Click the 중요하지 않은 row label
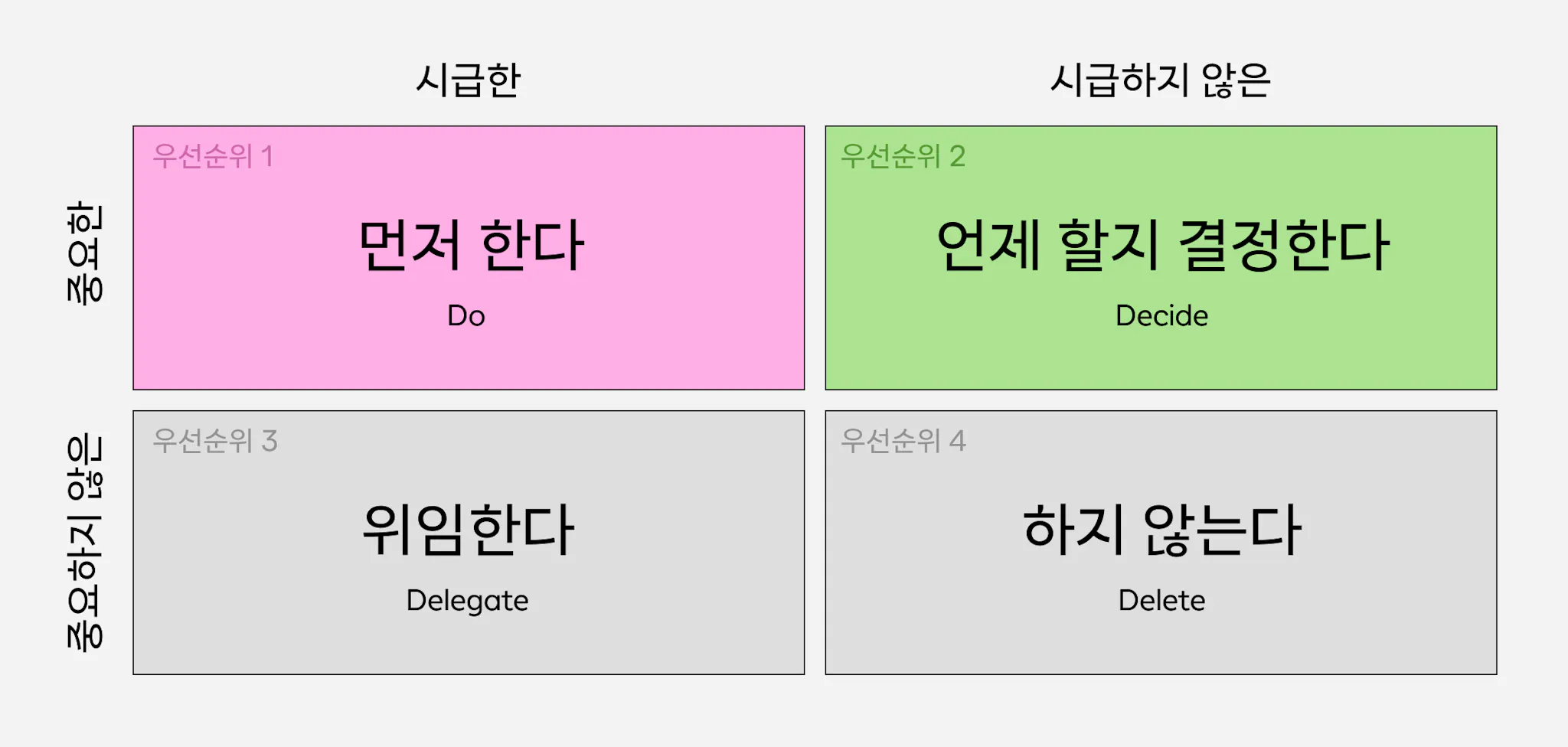 (x=84, y=543)
